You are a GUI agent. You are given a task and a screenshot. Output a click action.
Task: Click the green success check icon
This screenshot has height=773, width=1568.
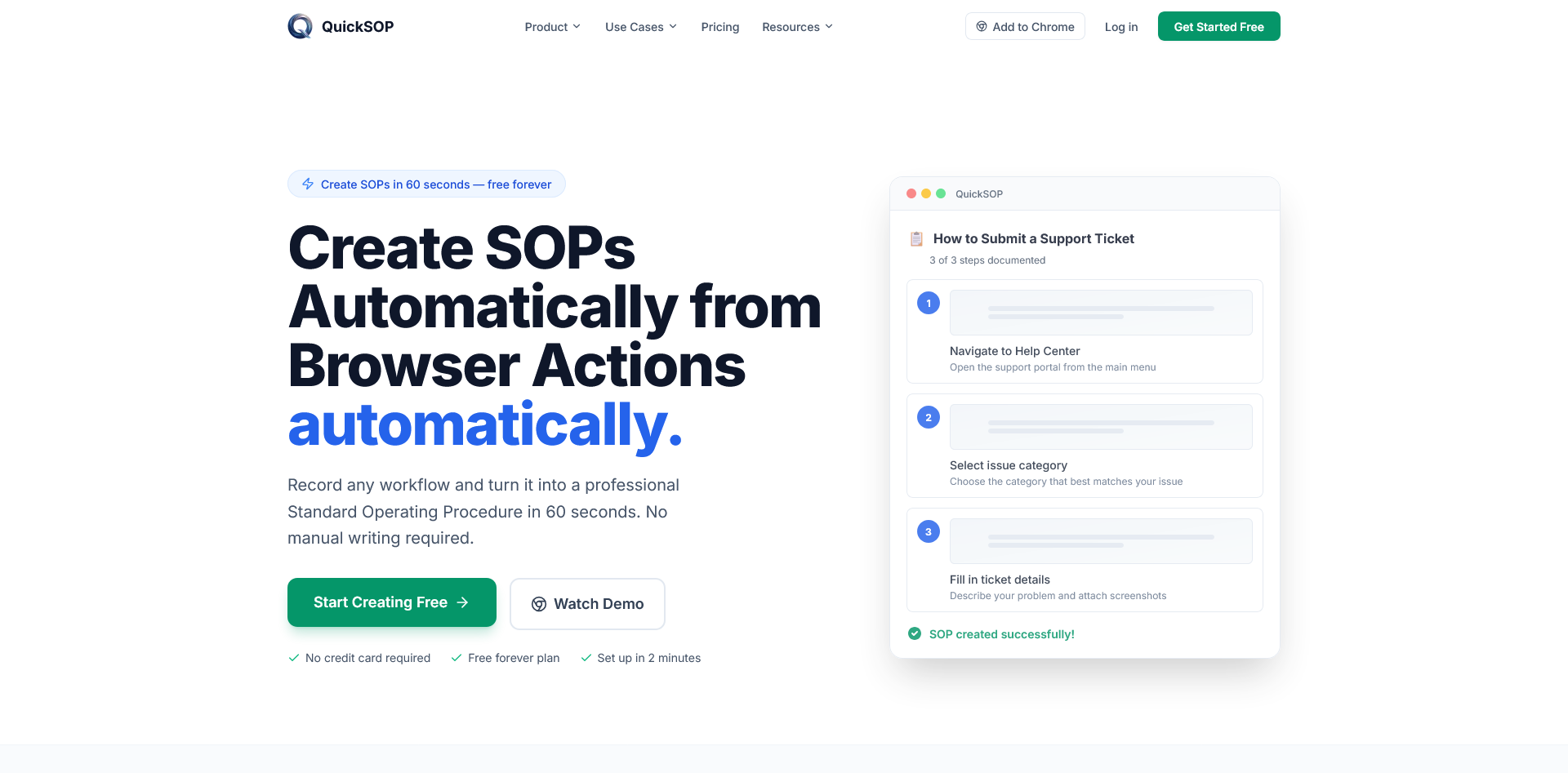tap(915, 634)
